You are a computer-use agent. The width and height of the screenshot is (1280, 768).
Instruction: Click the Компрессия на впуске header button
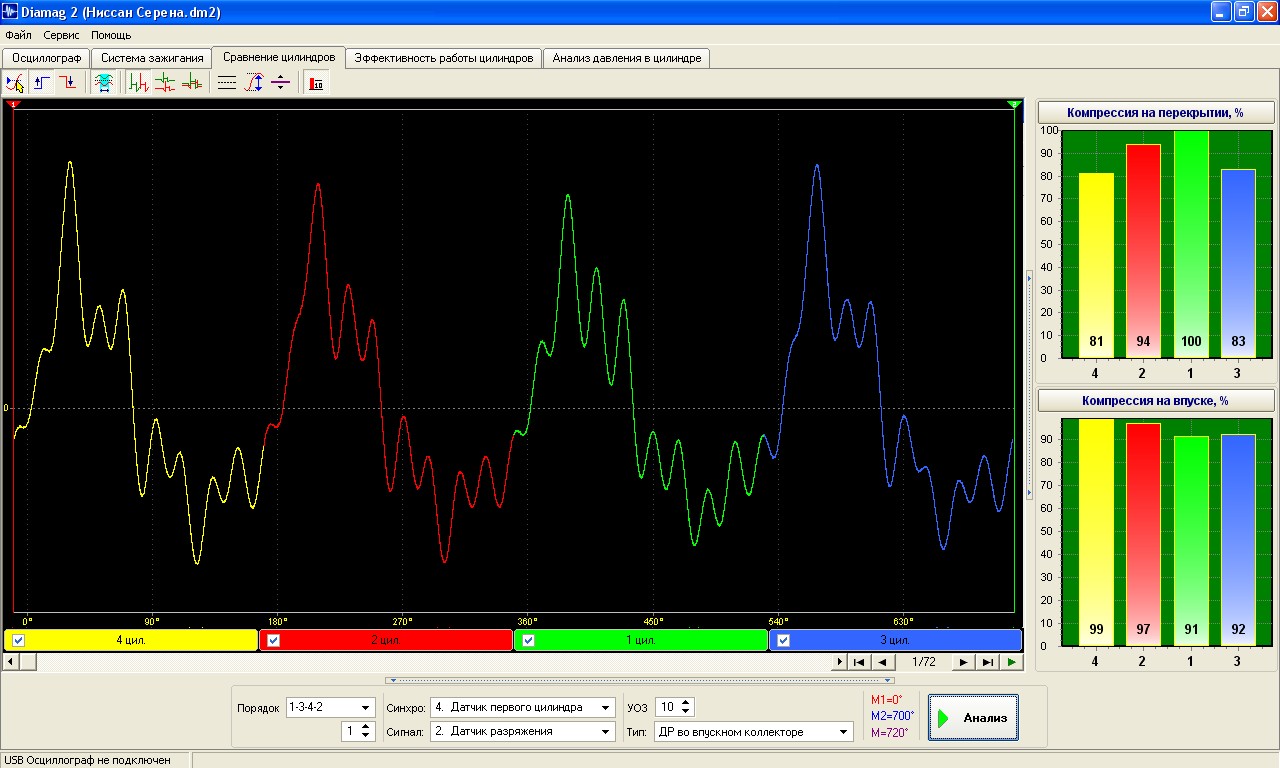pyautogui.click(x=1155, y=401)
